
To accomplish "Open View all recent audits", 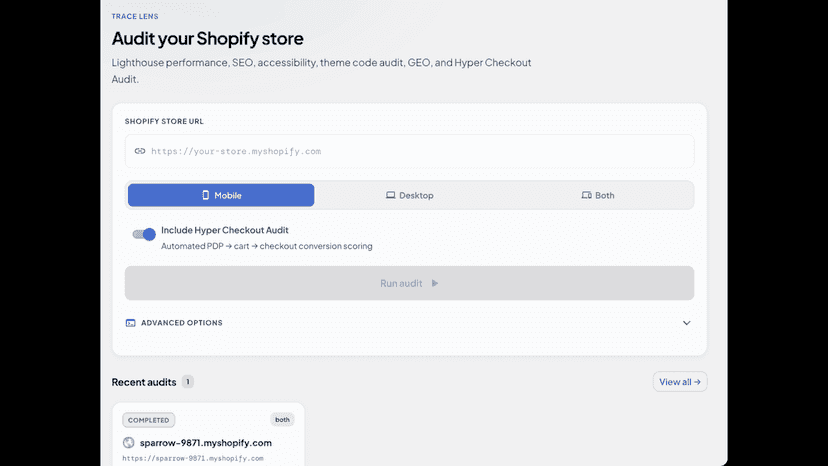I will (680, 381).
